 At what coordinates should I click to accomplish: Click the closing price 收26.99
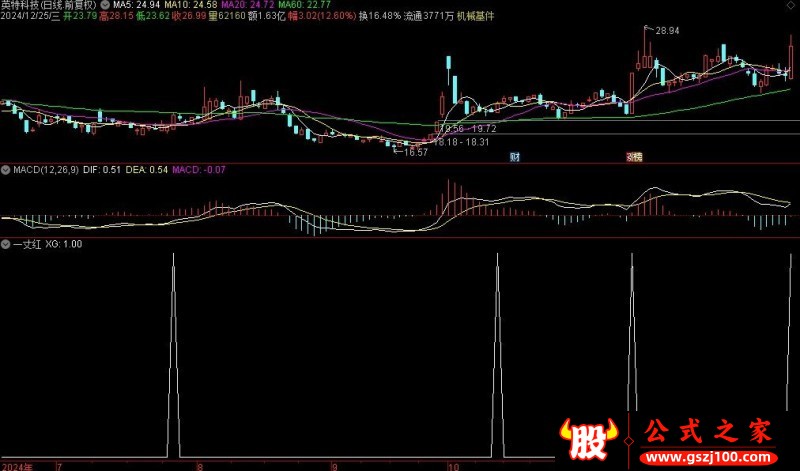pos(189,16)
